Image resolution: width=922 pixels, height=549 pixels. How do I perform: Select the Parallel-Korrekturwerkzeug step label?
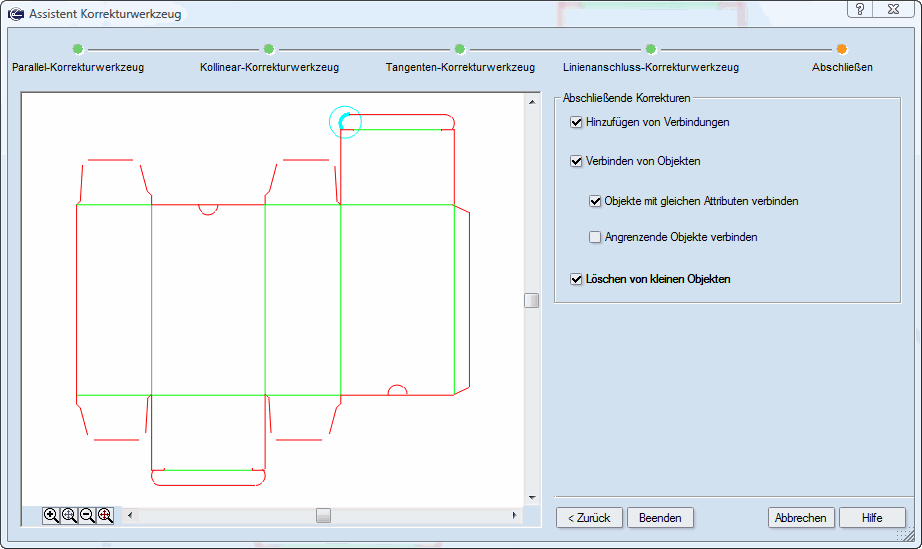pyautogui.click(x=78, y=67)
